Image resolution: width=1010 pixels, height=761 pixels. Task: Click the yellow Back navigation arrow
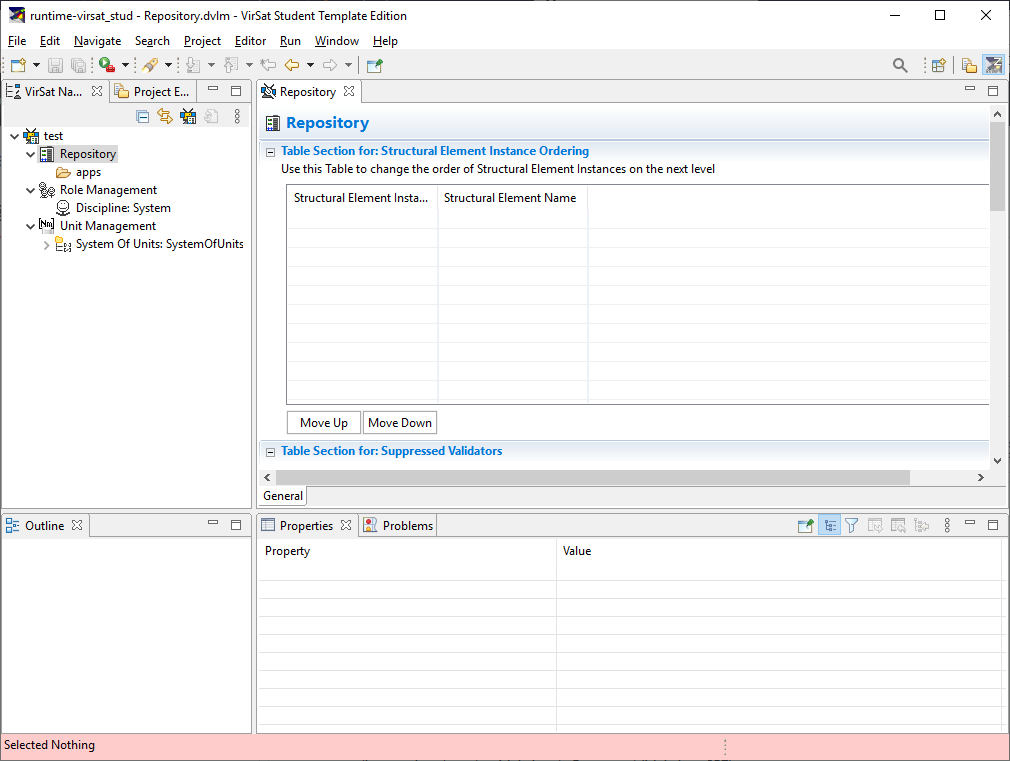coord(292,65)
